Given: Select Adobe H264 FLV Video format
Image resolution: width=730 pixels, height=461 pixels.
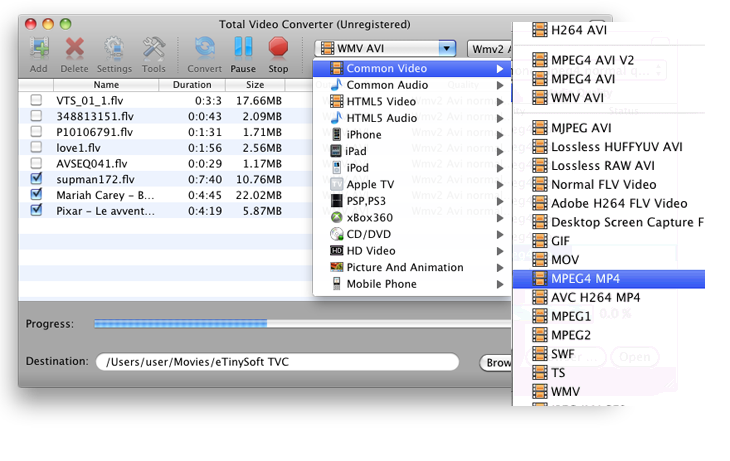Looking at the screenshot, I should coord(610,203).
